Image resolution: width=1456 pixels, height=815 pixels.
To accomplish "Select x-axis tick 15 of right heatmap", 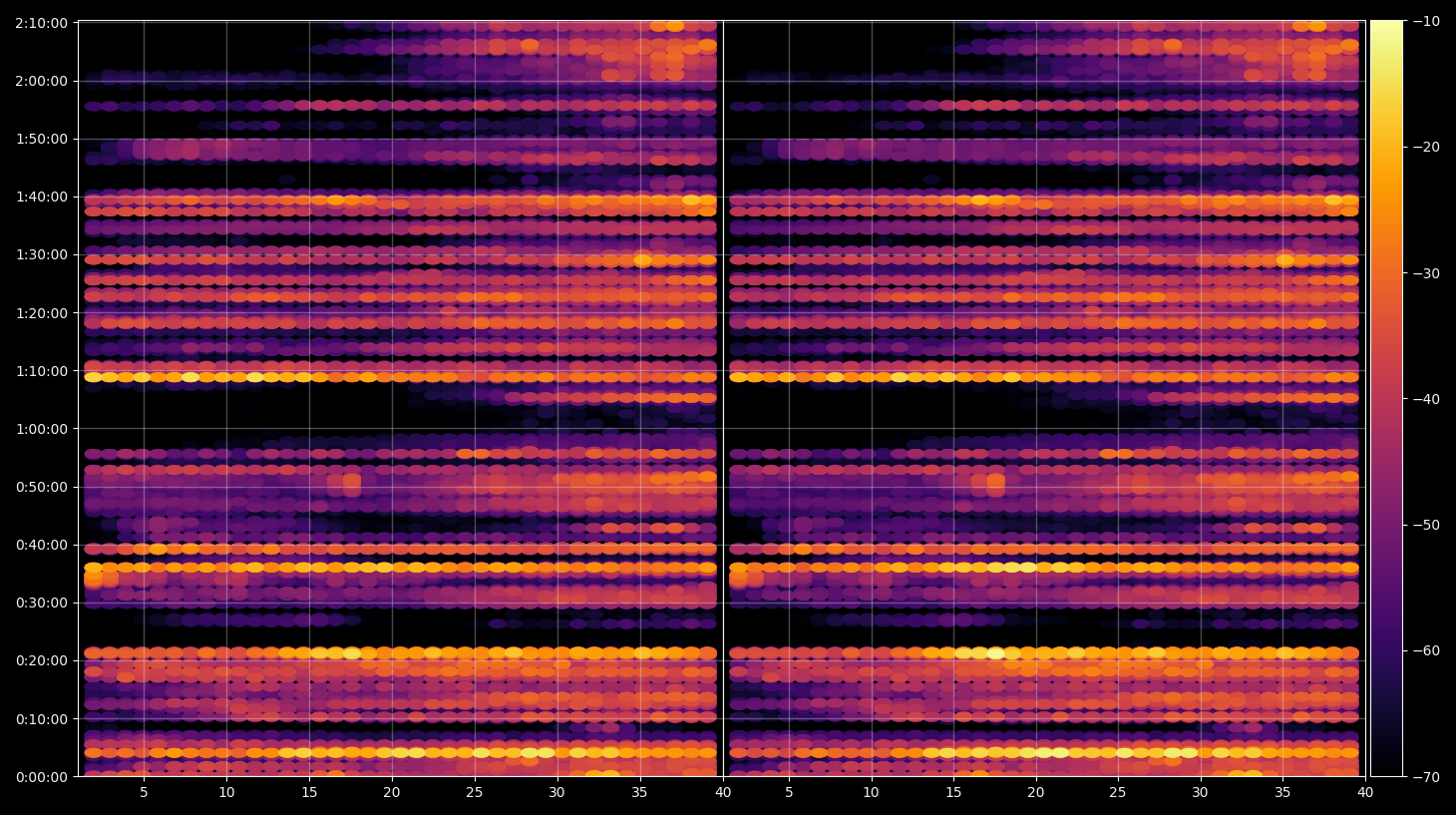I will tap(953, 792).
